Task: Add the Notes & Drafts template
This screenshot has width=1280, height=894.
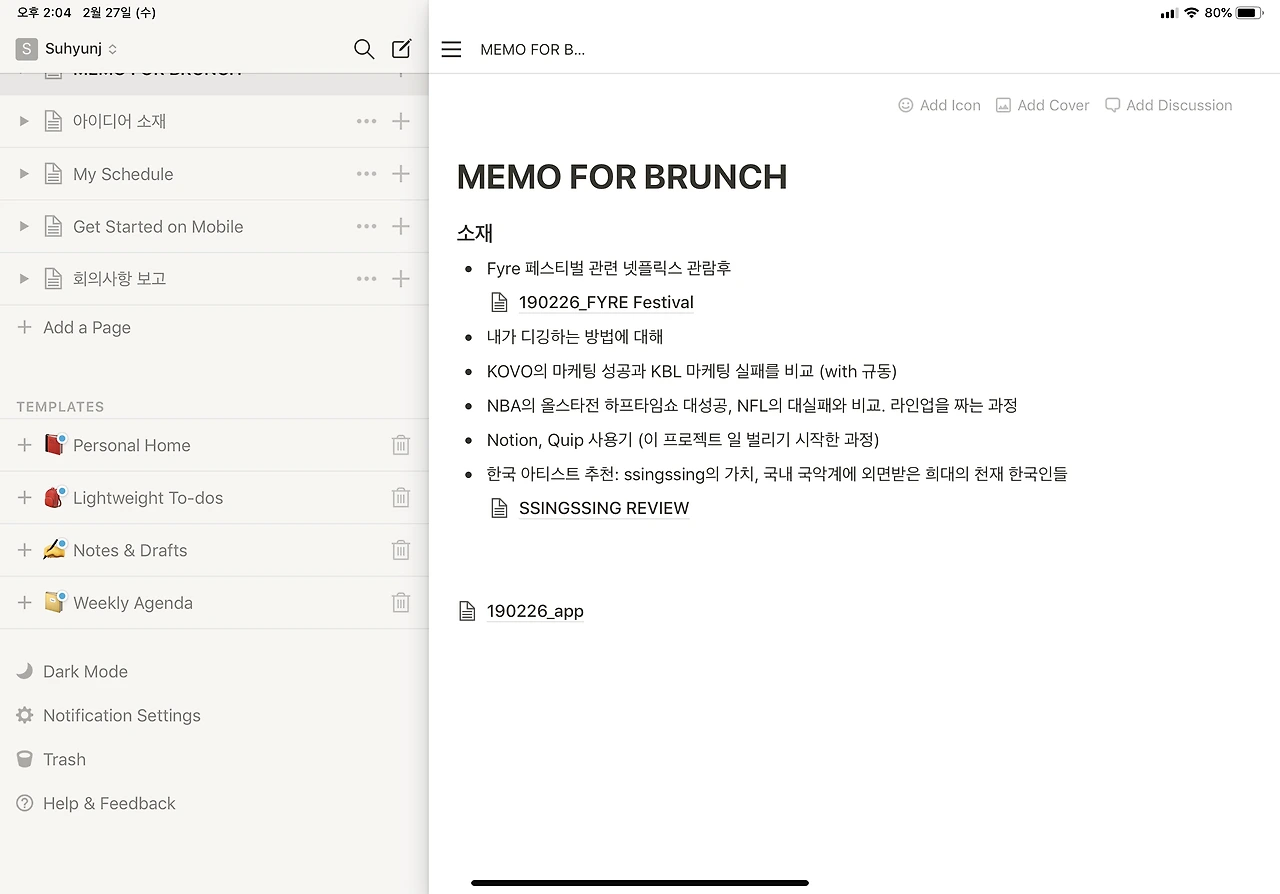Action: click(24, 550)
